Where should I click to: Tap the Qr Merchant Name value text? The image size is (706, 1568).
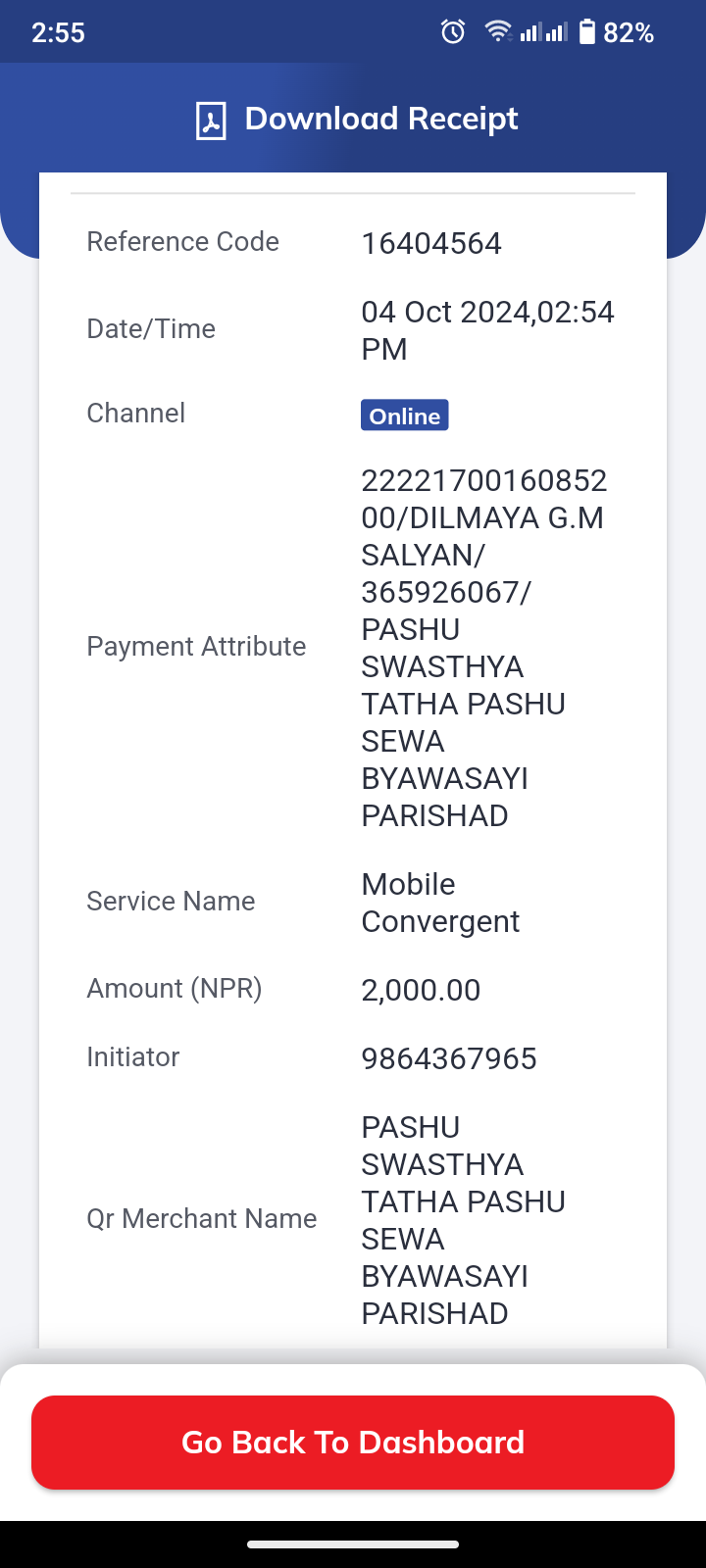464,1220
